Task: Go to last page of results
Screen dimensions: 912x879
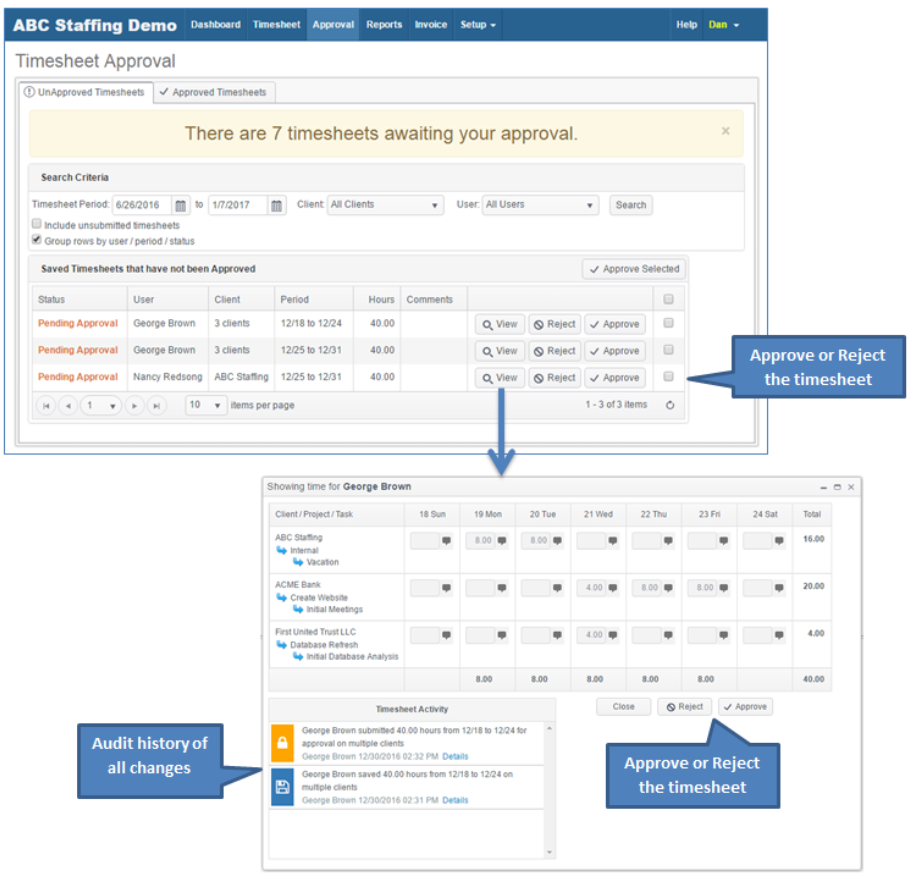Action: (x=156, y=405)
